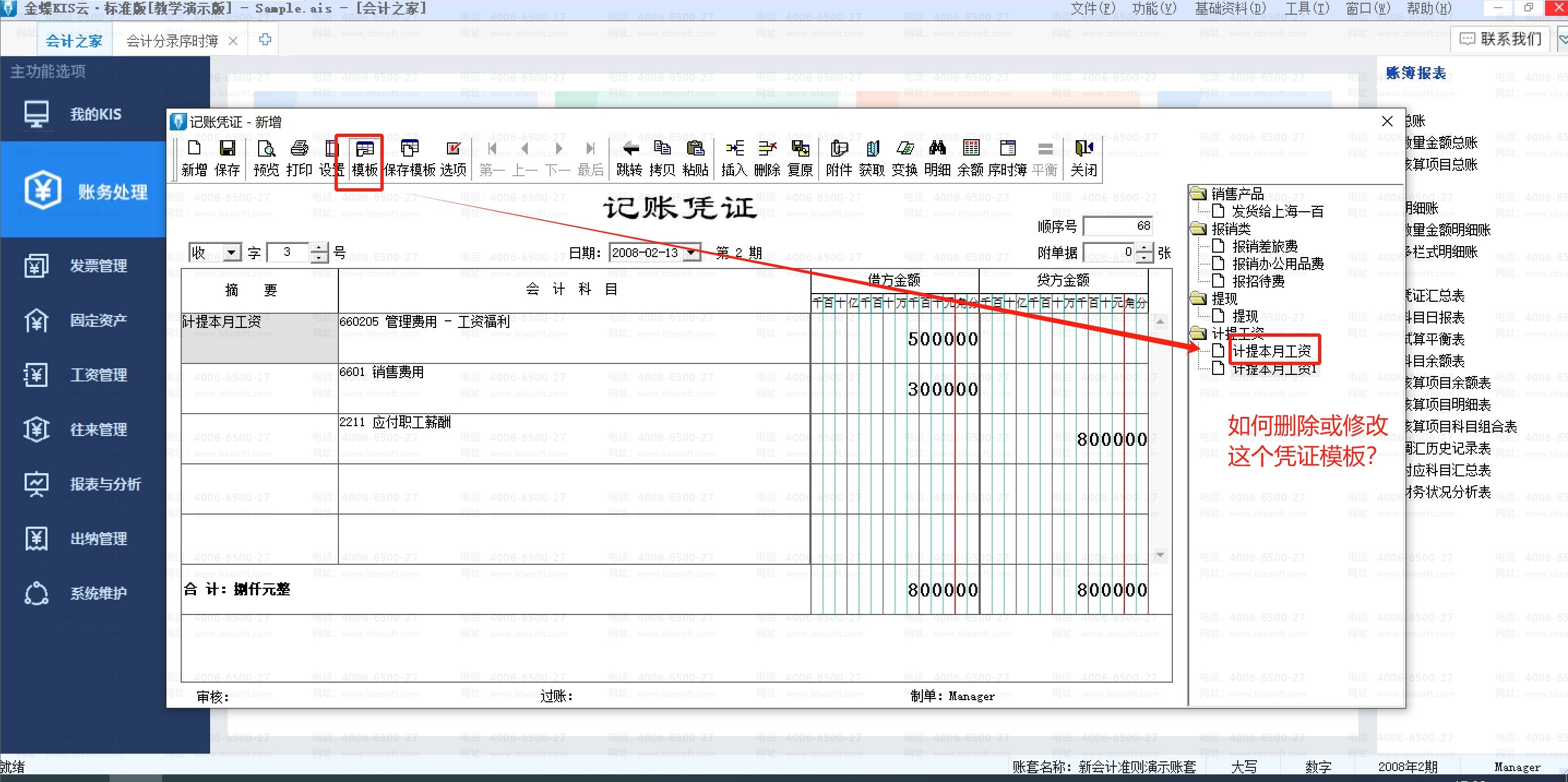Viewport: 1568px width, 782px height.
Task: Go to 上一 (Previous) voucher
Action: point(524,158)
